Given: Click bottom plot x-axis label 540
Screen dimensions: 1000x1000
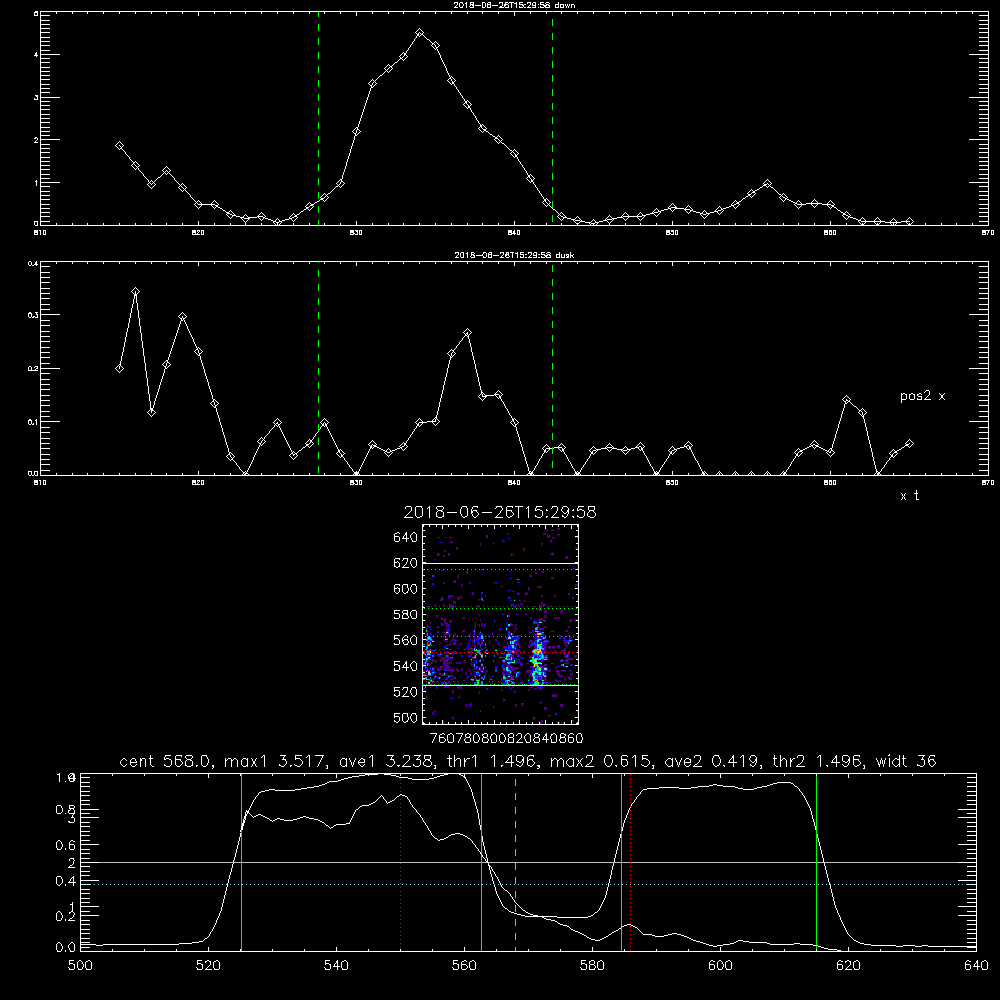Looking at the screenshot, I should click(336, 965).
